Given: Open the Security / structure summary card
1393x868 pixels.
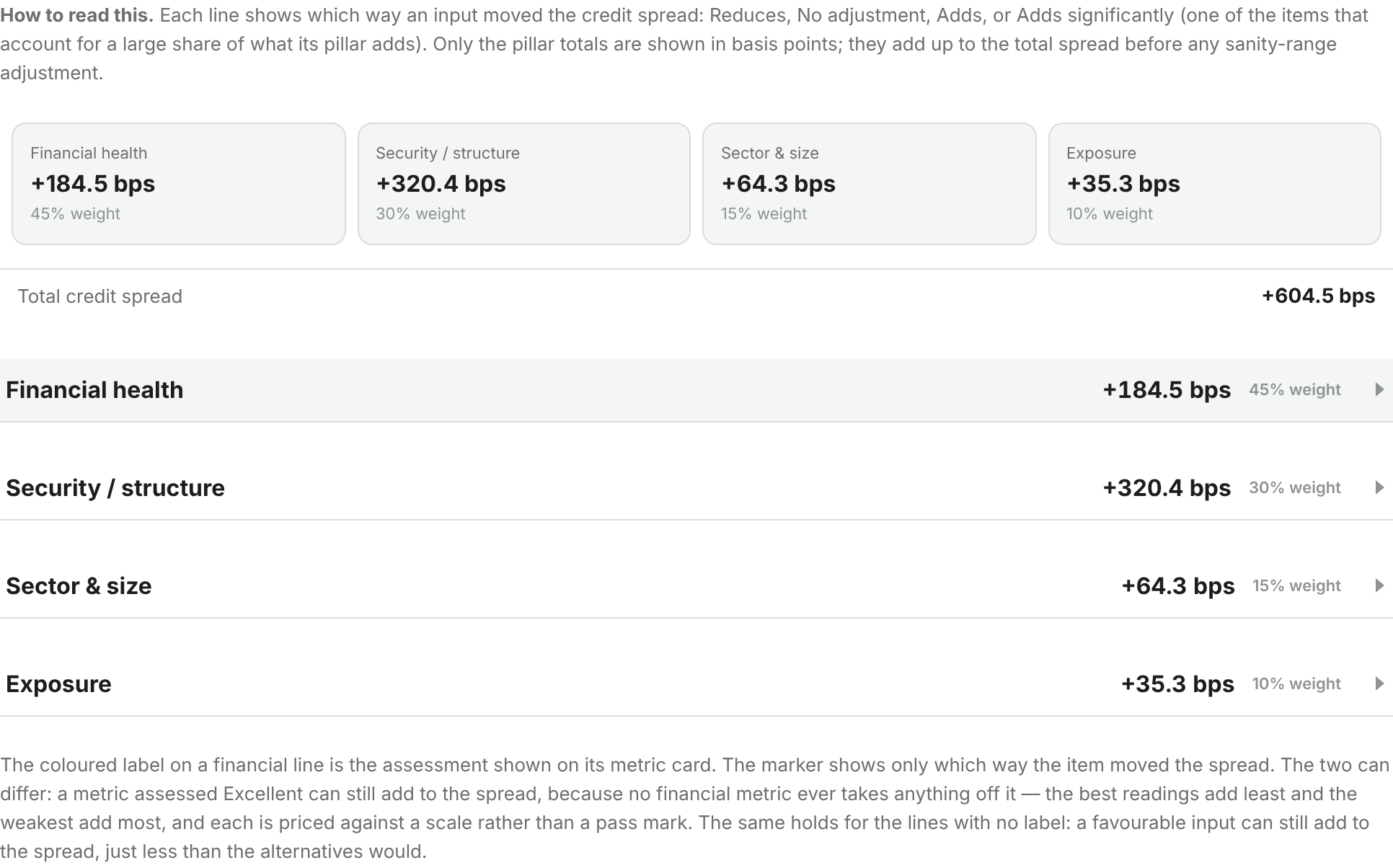Looking at the screenshot, I should tap(524, 184).
